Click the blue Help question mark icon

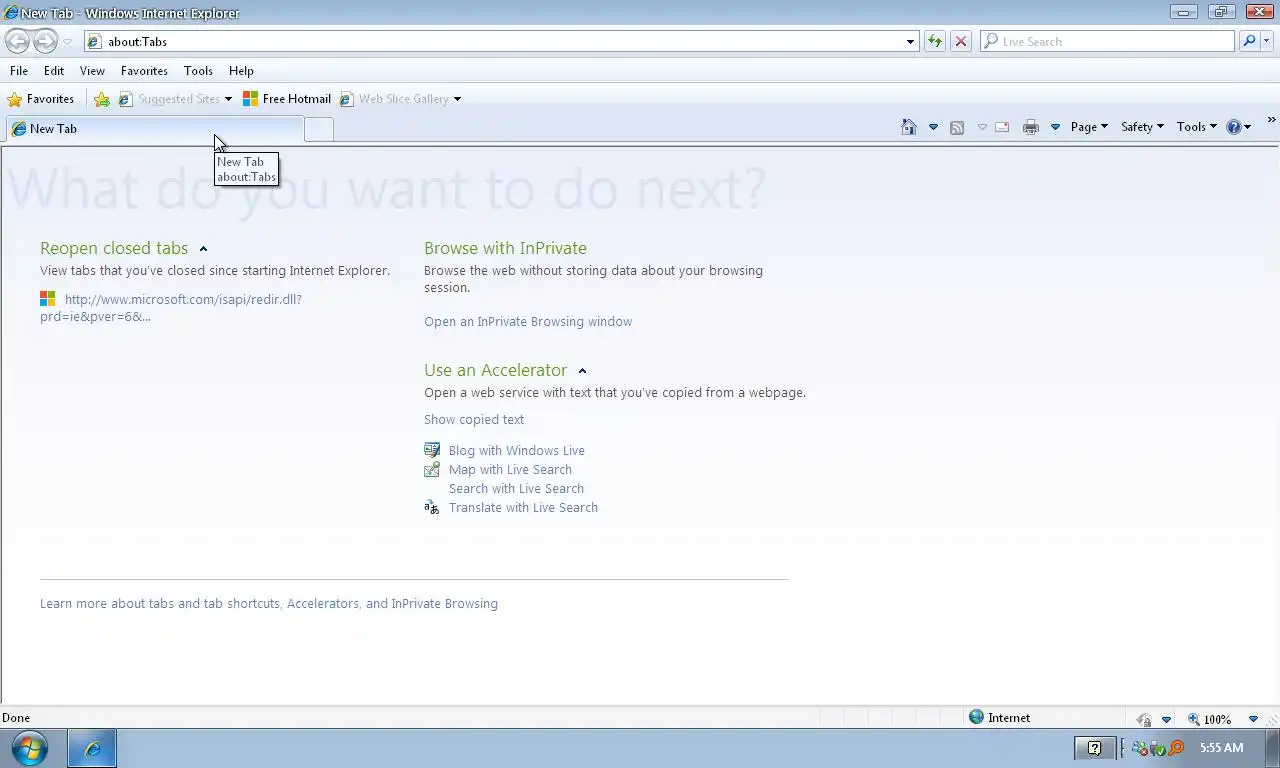coord(1234,127)
